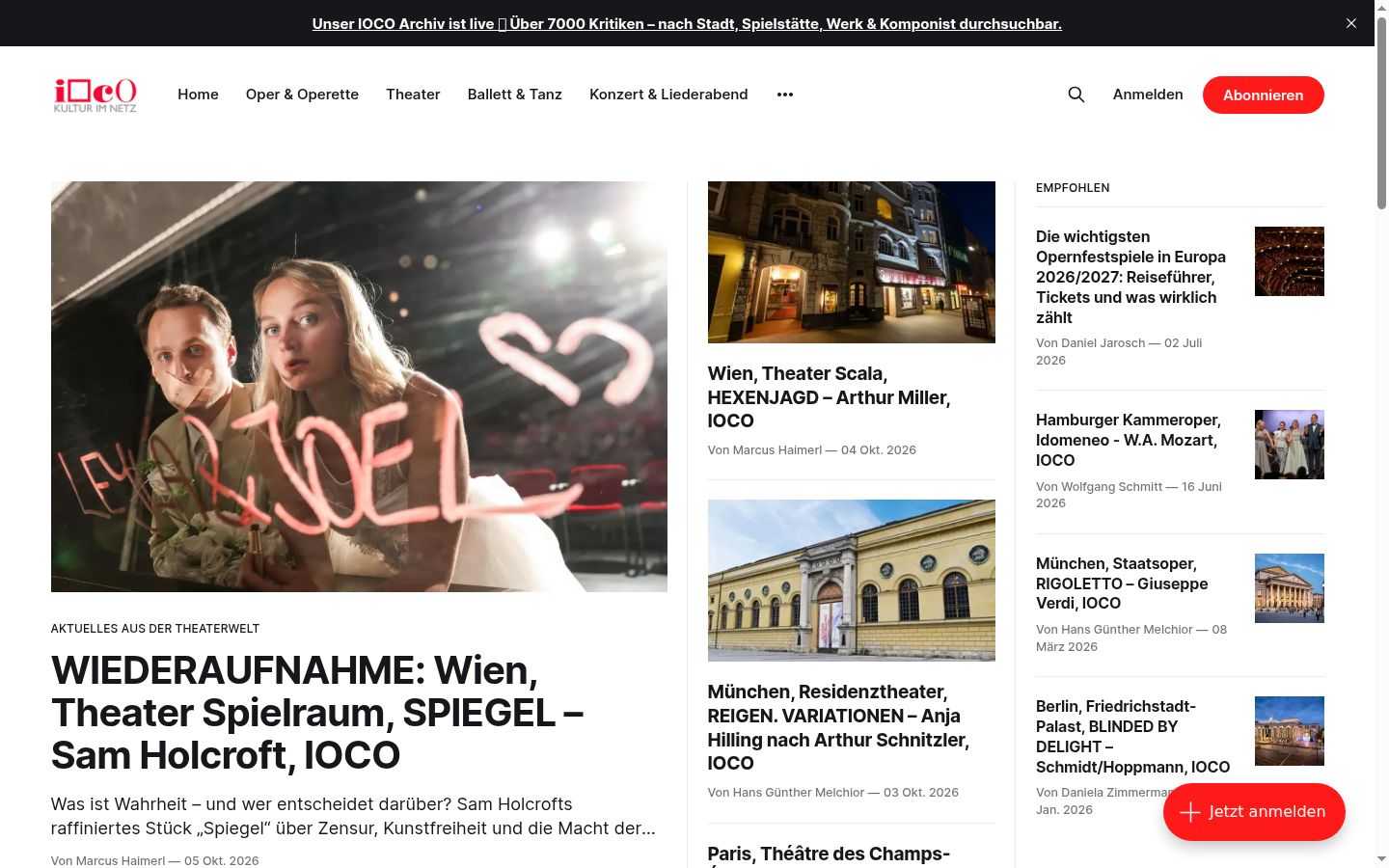Dismiss the archive announcement banner
Screen dimensions: 1389x868
1351,23
